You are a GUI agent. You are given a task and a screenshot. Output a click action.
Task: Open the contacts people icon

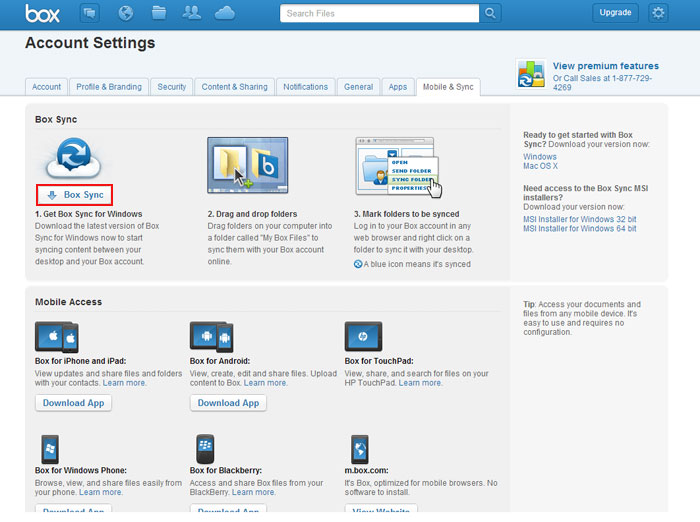pyautogui.click(x=192, y=13)
